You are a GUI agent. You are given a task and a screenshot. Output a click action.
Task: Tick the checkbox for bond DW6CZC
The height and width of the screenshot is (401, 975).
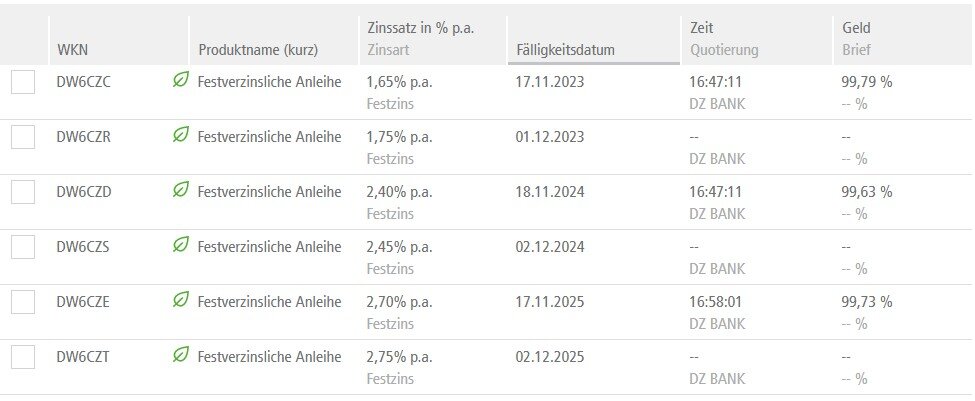point(23,83)
